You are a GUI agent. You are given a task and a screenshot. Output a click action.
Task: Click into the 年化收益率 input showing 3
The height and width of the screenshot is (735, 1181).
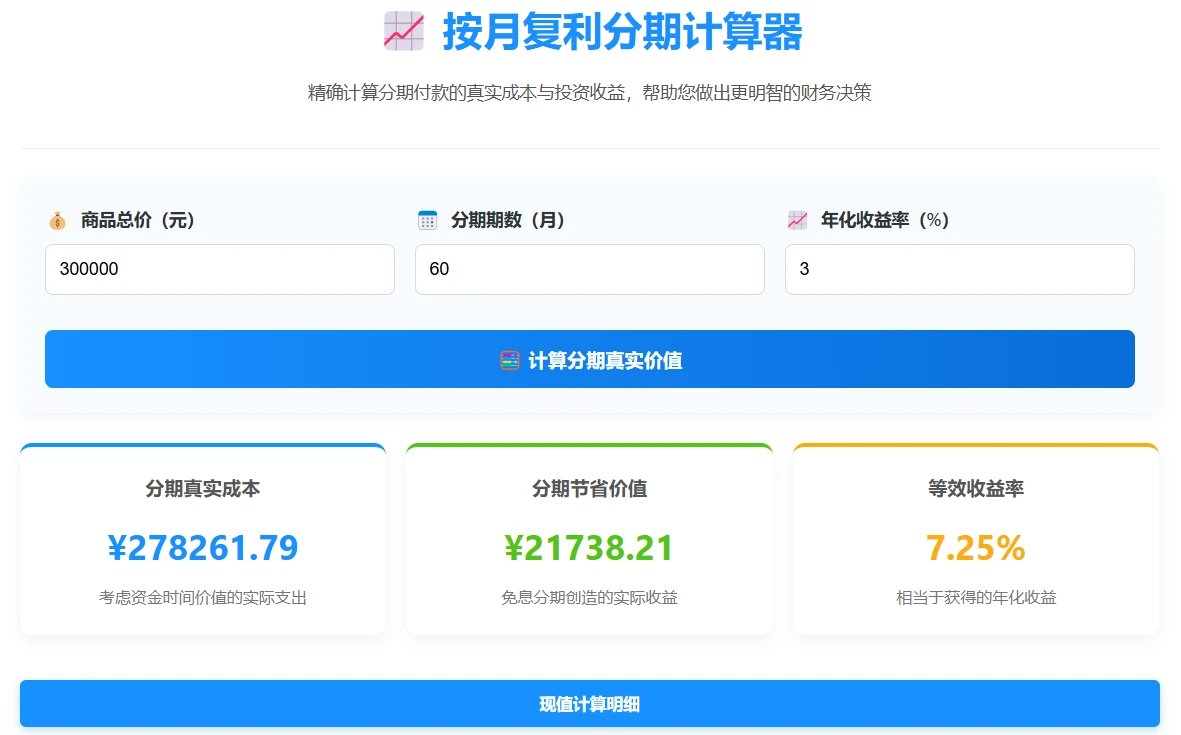(x=959, y=269)
